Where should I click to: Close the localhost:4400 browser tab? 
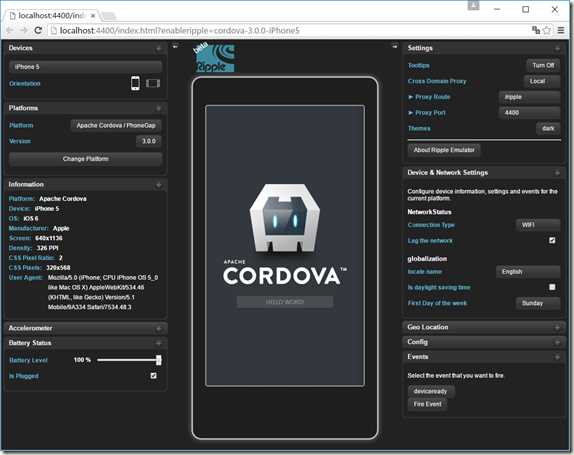point(93,15)
